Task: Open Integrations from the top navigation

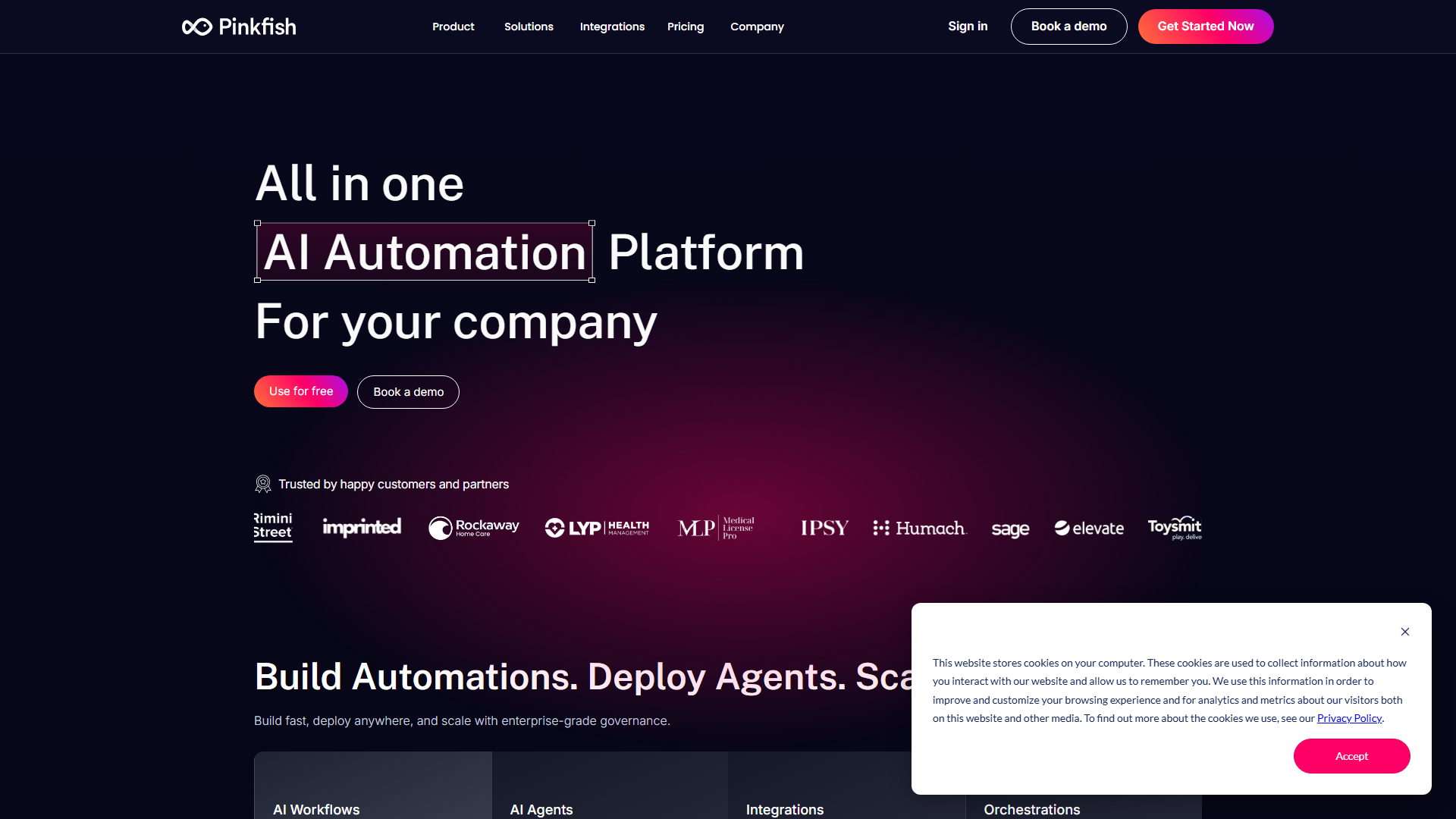Action: click(612, 27)
